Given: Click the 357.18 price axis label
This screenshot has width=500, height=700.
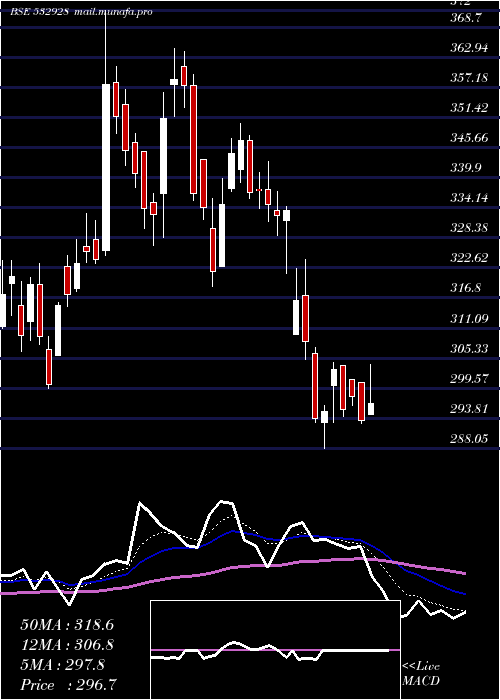Looking at the screenshot, I should click(x=470, y=78).
